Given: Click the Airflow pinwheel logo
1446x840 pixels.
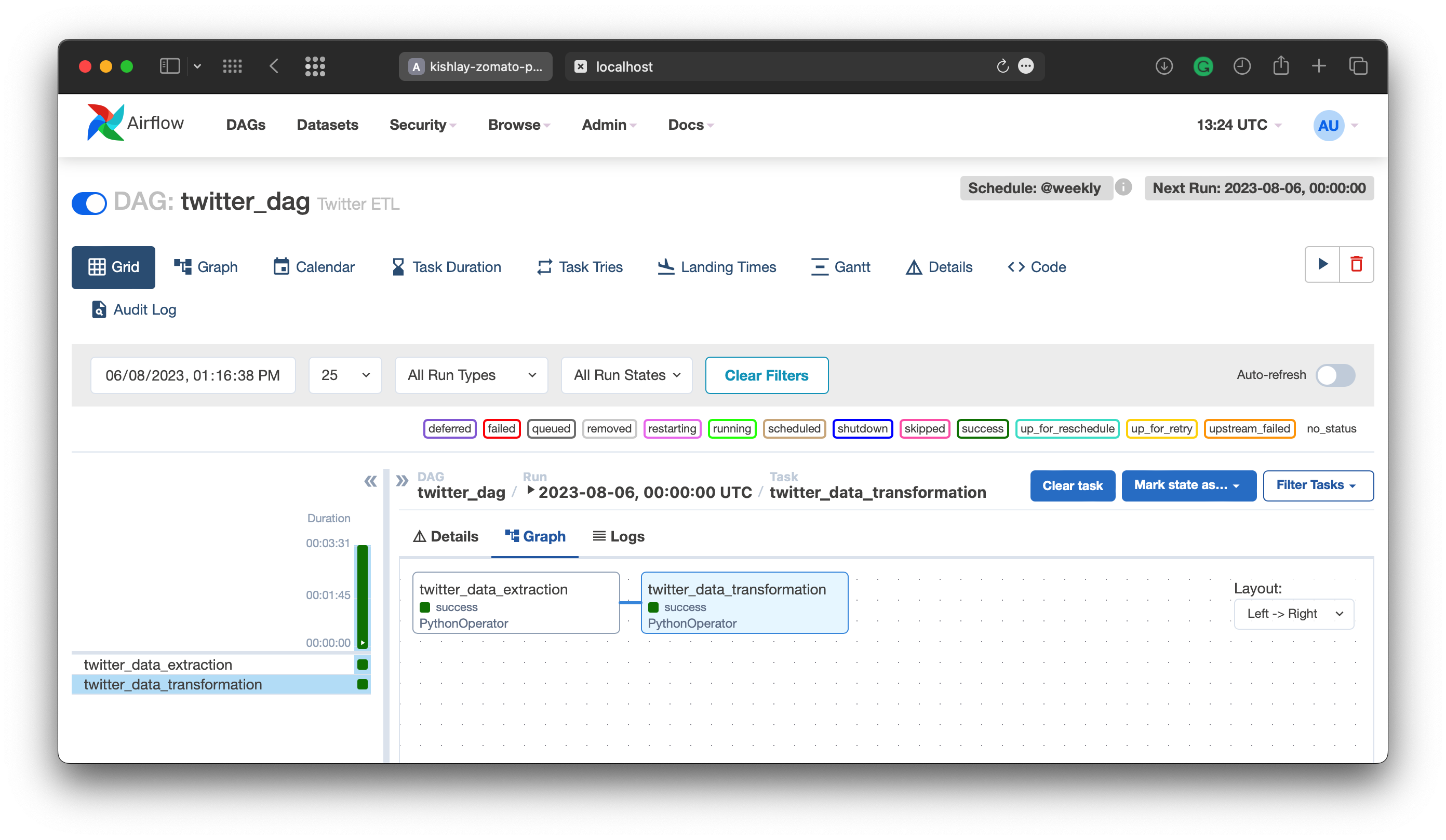Looking at the screenshot, I should tap(105, 122).
